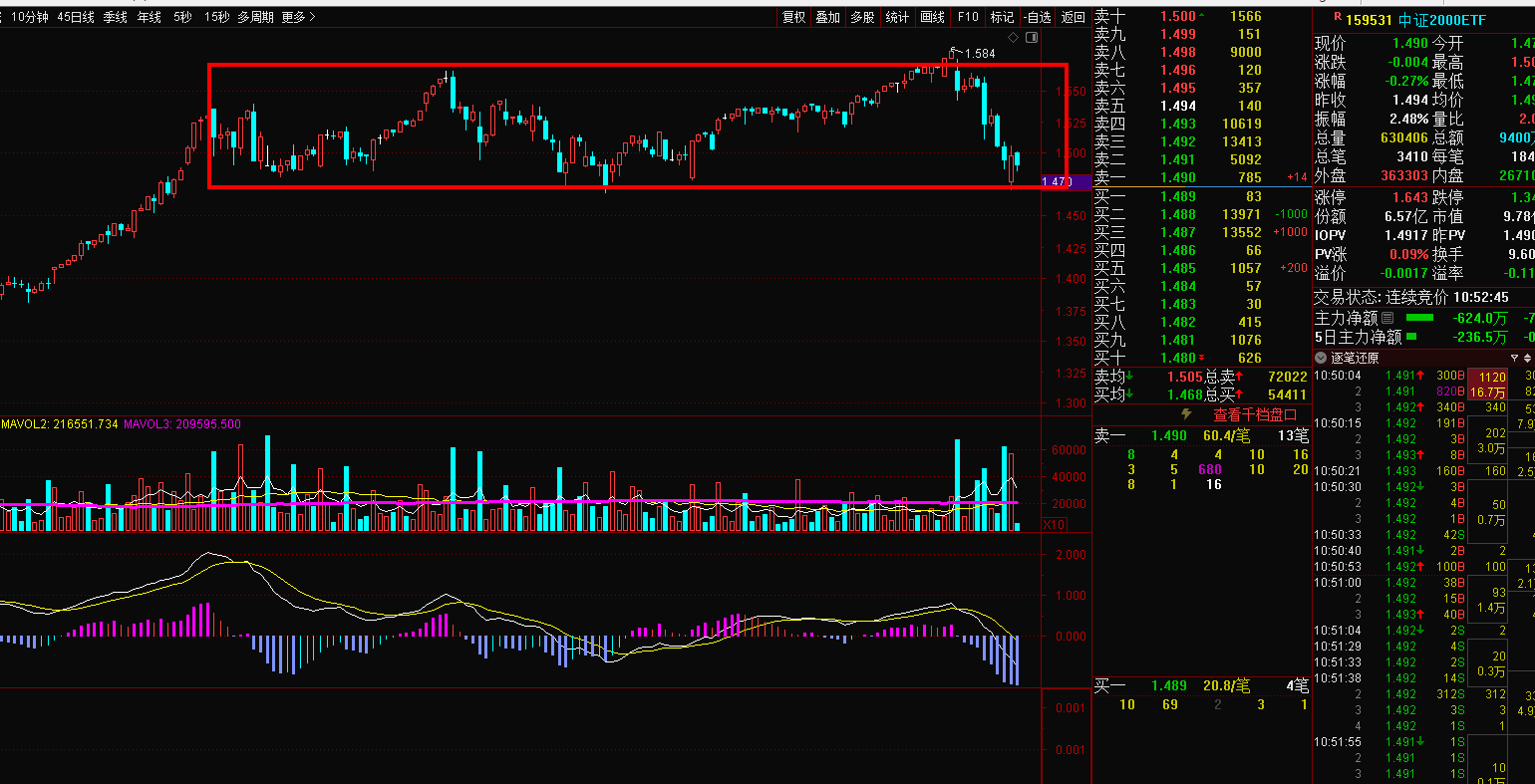The image size is (1535, 784).
Task: Open the list icon next to 主力净额
Action: coord(1387,318)
